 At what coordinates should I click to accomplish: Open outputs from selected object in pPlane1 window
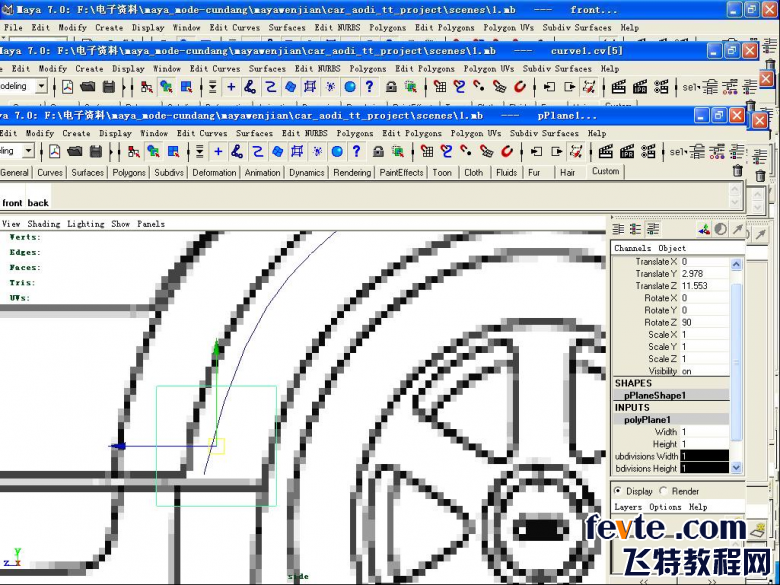click(x=557, y=151)
